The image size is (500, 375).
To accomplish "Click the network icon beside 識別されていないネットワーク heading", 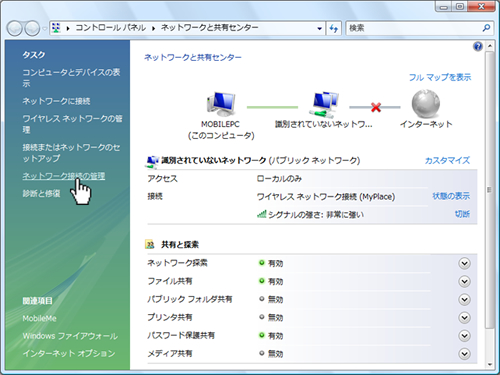I will click(152, 161).
